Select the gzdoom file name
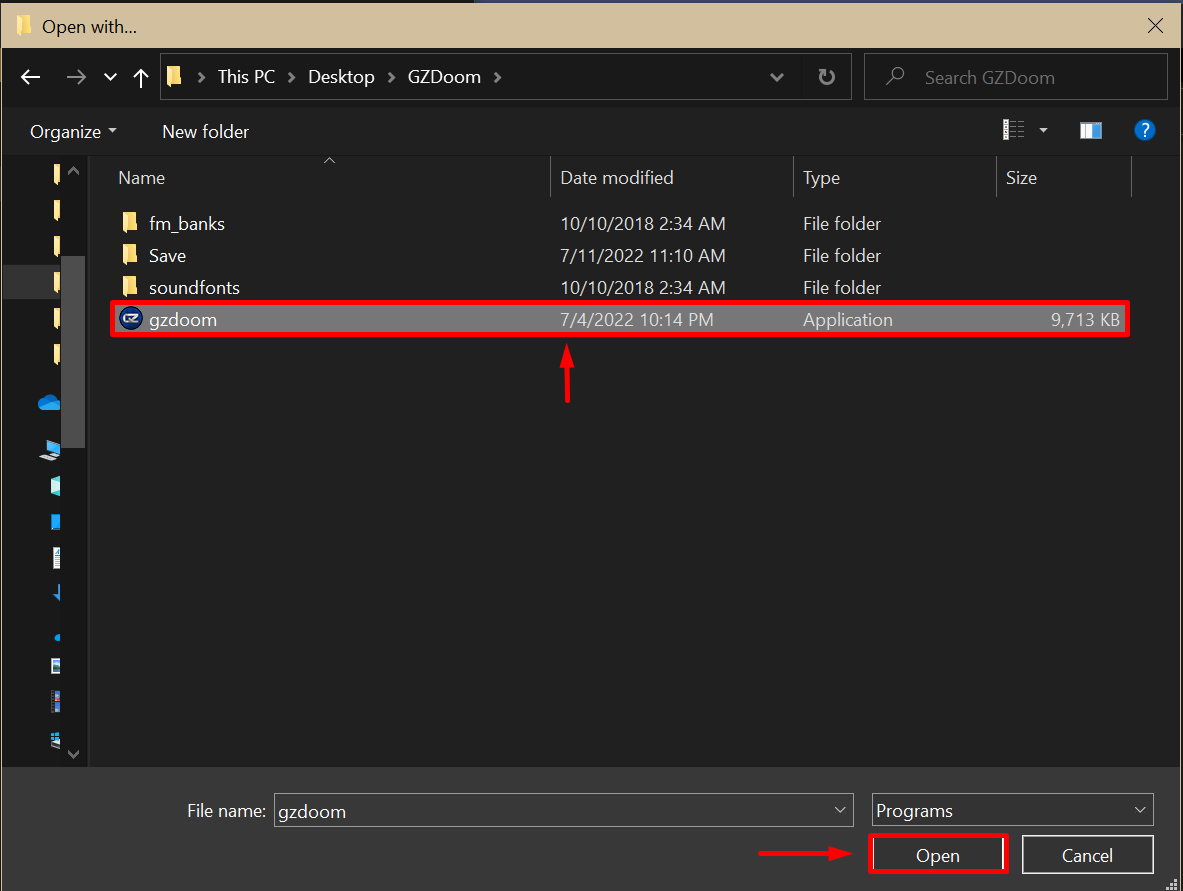1183x891 pixels. pyautogui.click(x=183, y=320)
